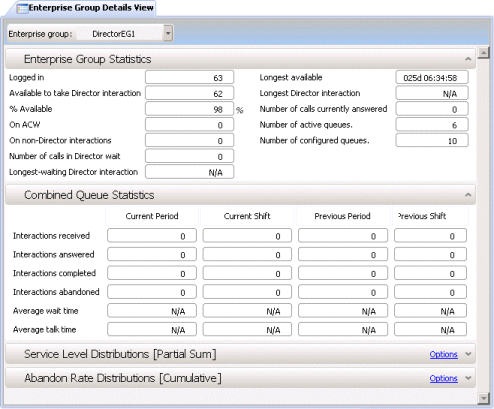Expand Service Level Distributions chevron
The width and height of the screenshot is (494, 409).
(468, 354)
